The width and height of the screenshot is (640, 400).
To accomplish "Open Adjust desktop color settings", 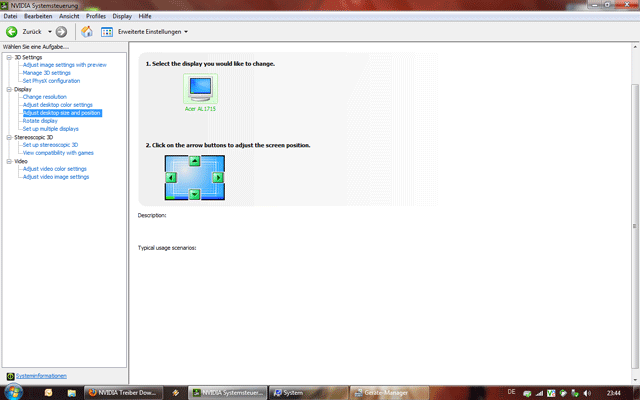I will [x=58, y=105].
